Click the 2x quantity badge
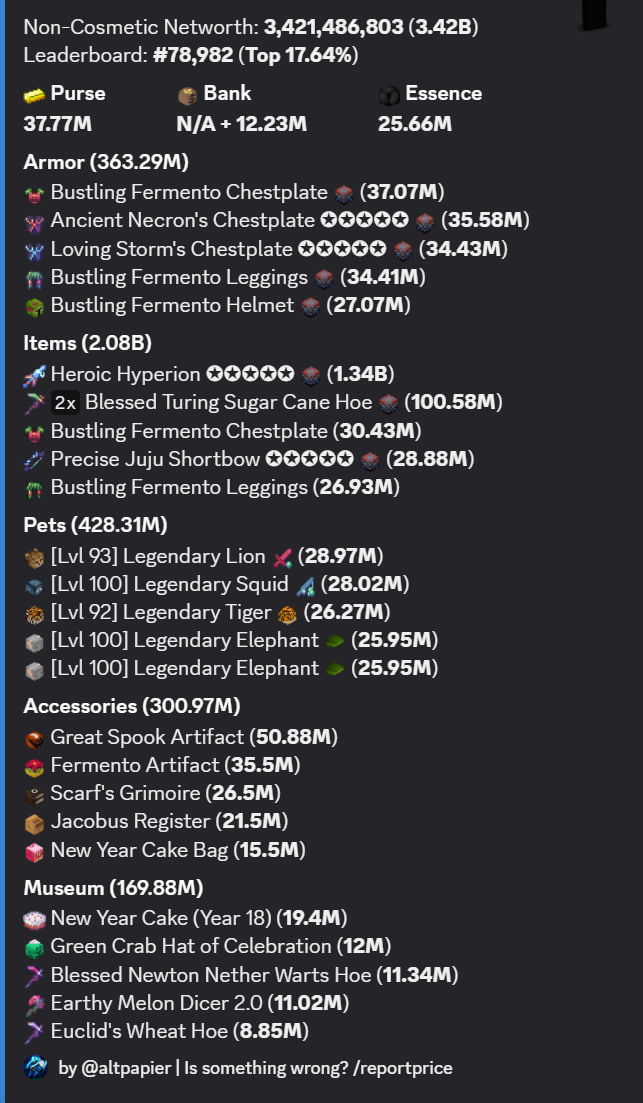643x1103 pixels. [66, 403]
